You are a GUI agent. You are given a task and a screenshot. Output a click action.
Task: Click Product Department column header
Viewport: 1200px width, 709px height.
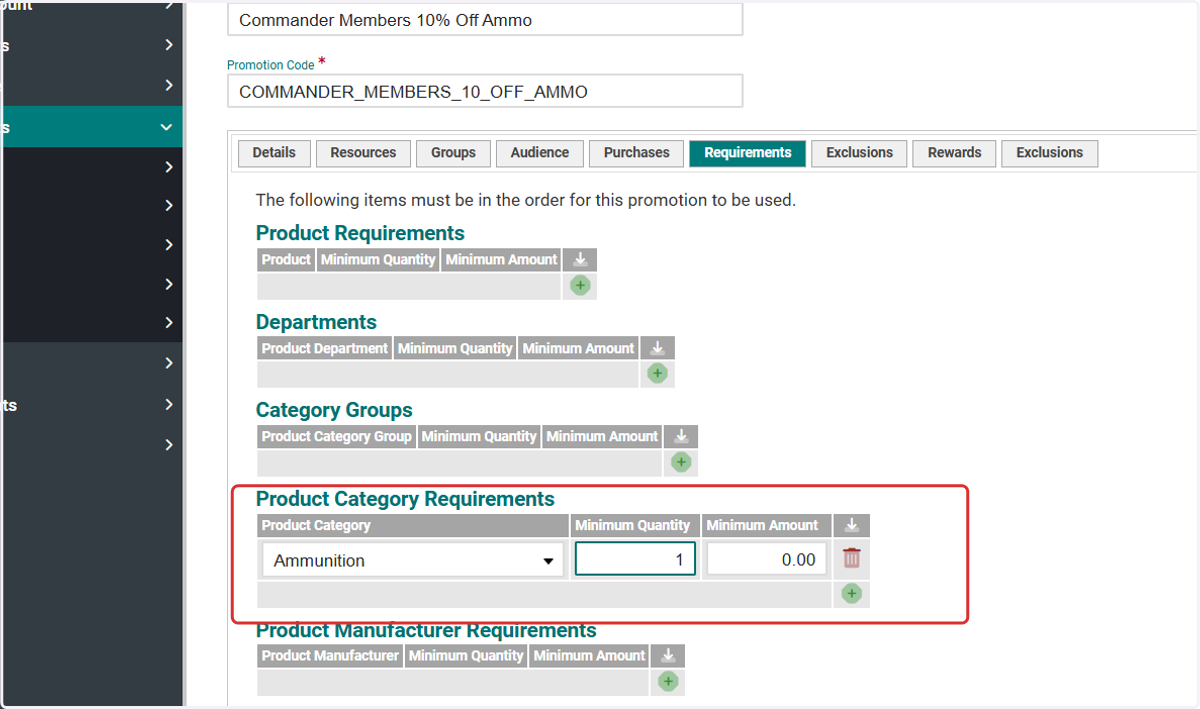[x=324, y=348]
